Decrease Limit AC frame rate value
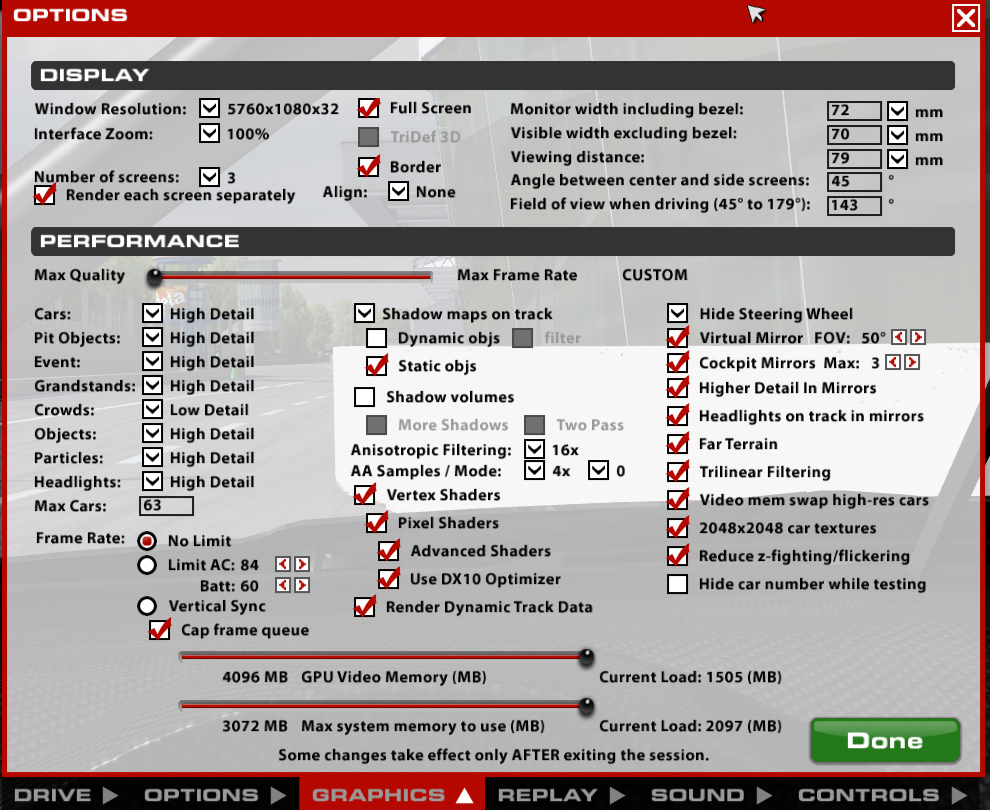990x810 pixels. coord(283,564)
